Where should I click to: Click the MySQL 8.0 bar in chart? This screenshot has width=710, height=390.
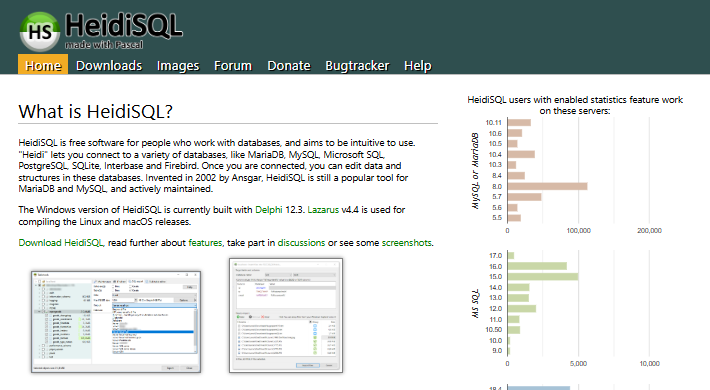pyautogui.click(x=547, y=186)
